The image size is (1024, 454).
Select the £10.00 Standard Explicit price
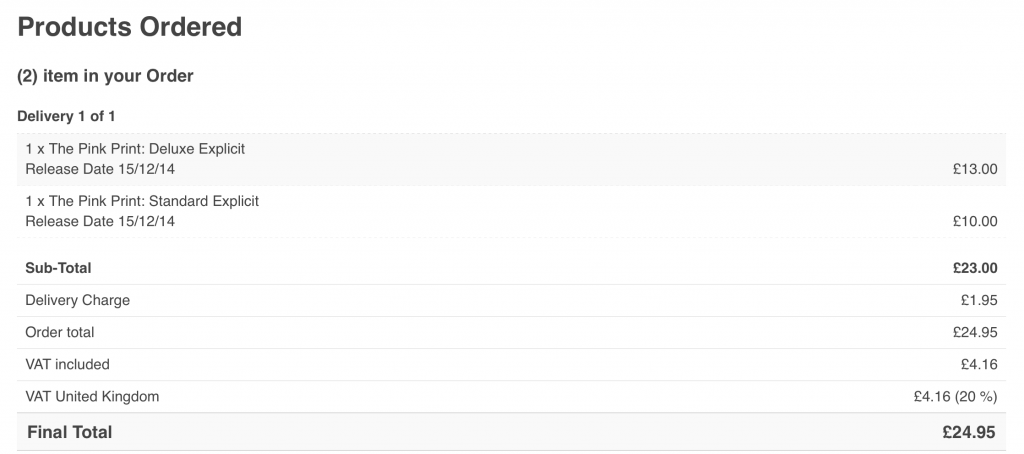coord(975,221)
